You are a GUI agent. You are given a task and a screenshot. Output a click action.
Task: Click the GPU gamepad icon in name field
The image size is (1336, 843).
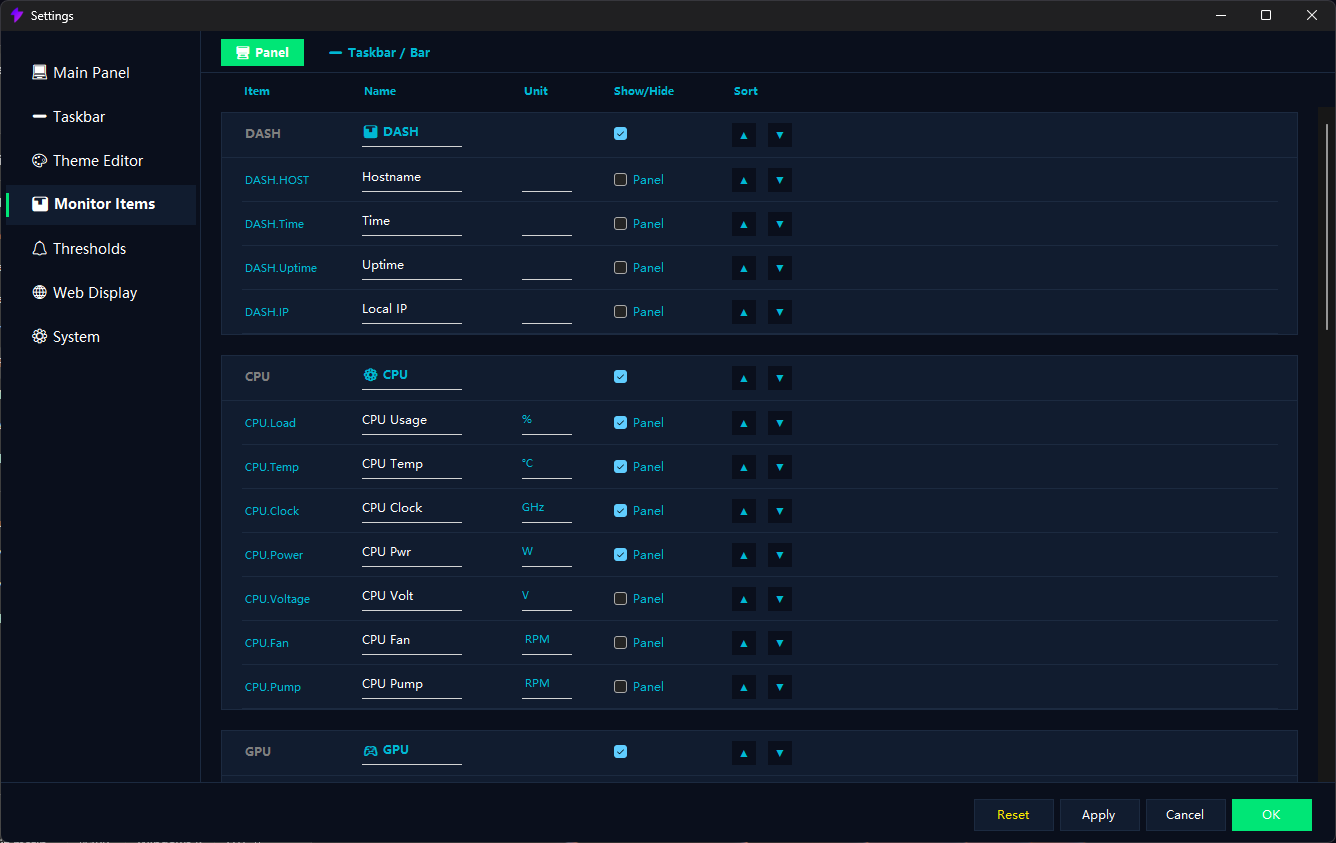pyautogui.click(x=370, y=750)
